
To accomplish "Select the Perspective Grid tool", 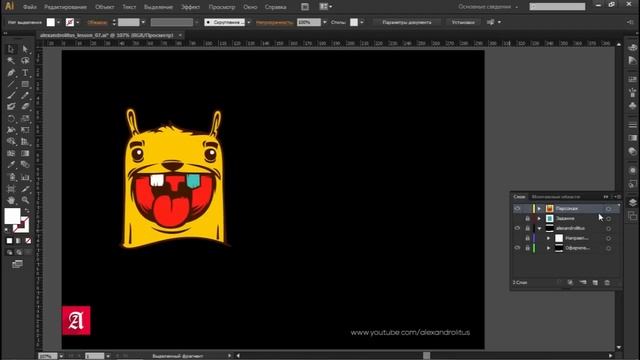I will (x=25, y=142).
